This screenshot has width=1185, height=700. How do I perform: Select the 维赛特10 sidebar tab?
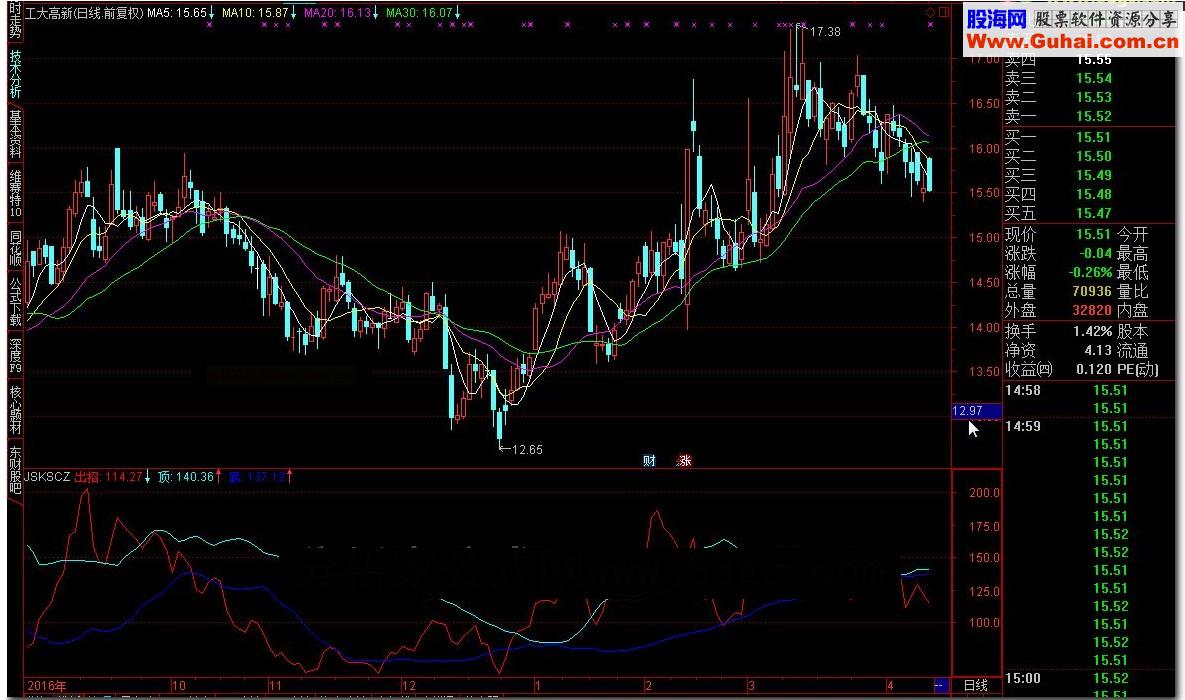pyautogui.click(x=15, y=194)
